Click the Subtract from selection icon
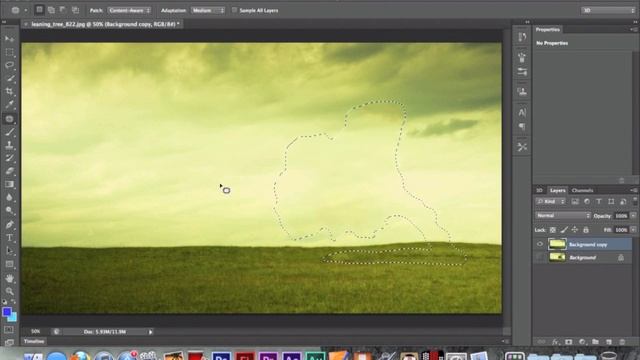This screenshot has width=640, height=360. (x=63, y=10)
